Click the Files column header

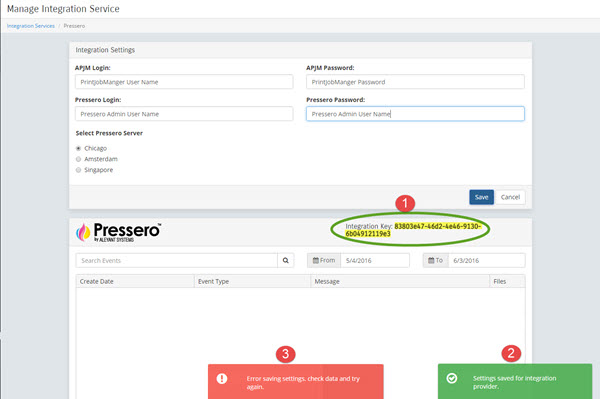pos(507,281)
